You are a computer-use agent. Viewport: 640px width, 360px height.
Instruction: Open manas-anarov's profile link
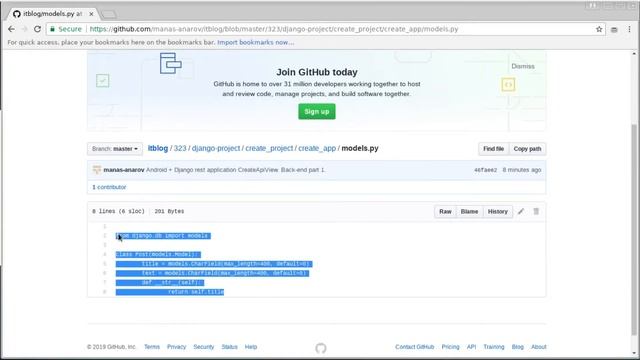pyautogui.click(x=124, y=170)
